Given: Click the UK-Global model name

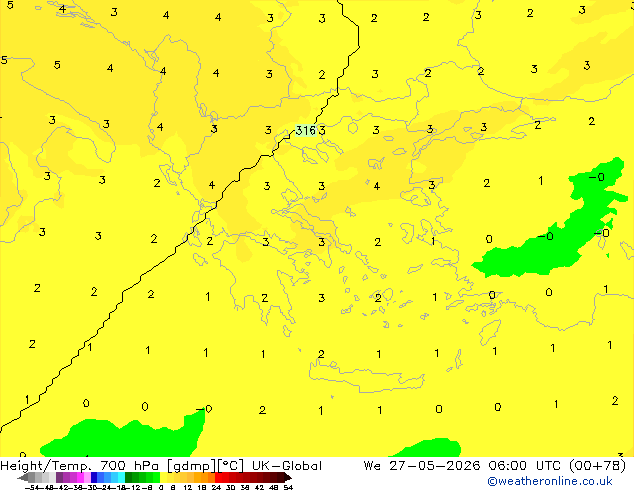Looking at the screenshot, I should tap(287, 466).
